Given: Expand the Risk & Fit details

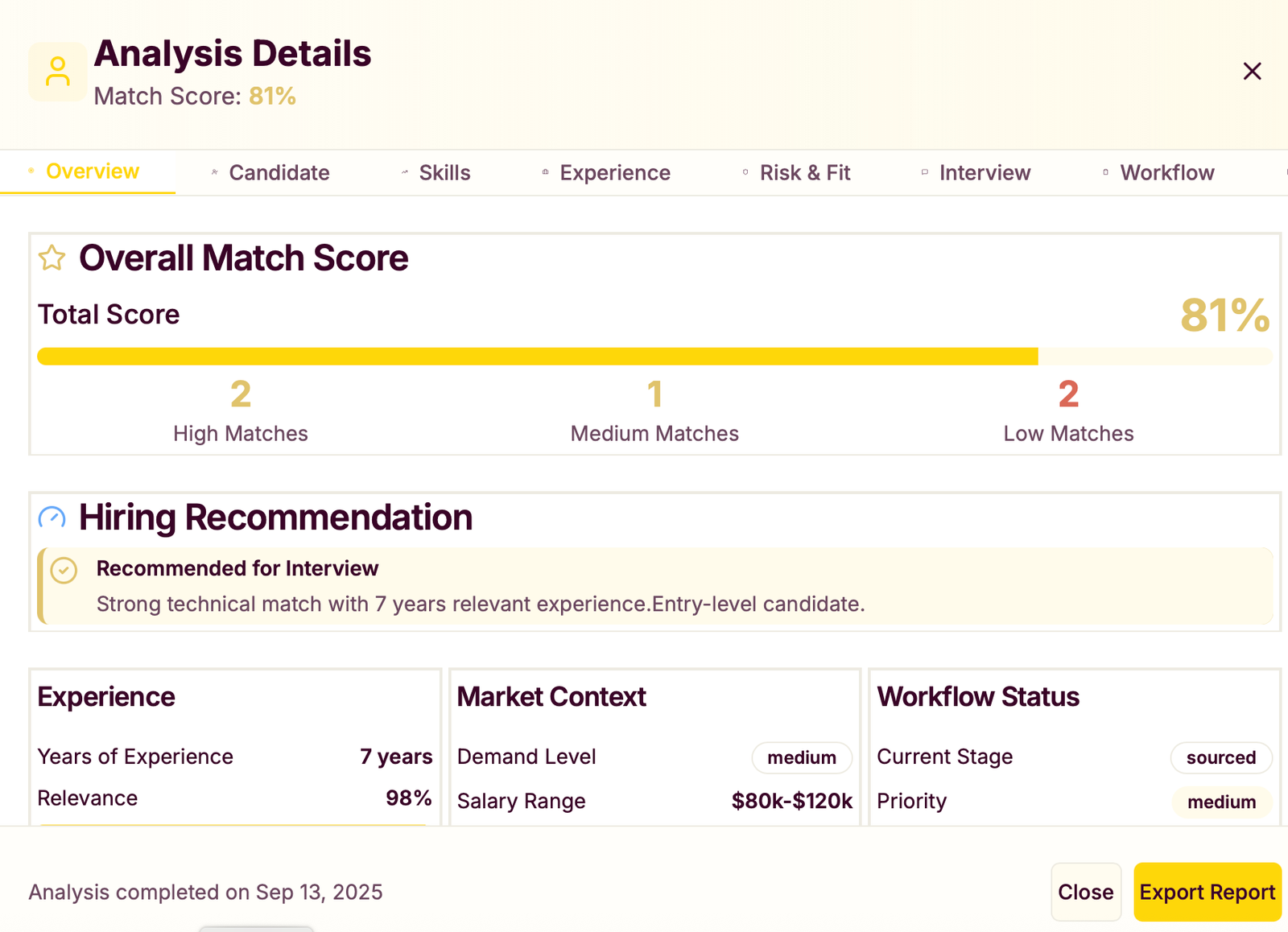Looking at the screenshot, I should point(804,172).
